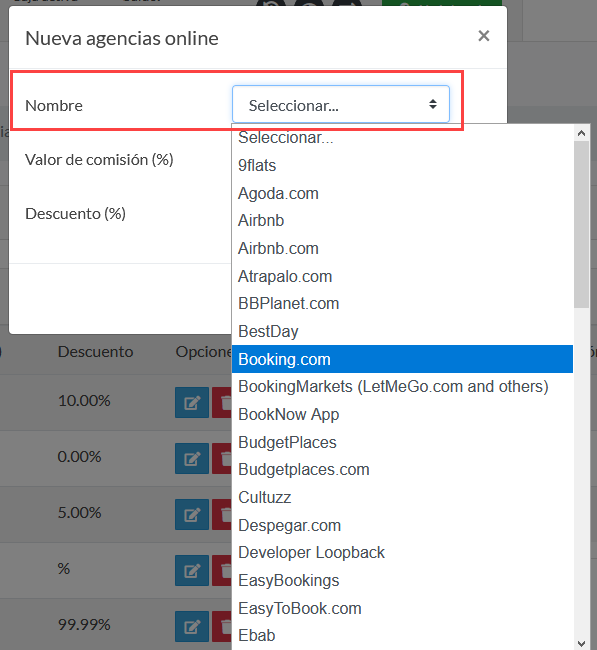Pick BookNow App from the list

(402, 414)
